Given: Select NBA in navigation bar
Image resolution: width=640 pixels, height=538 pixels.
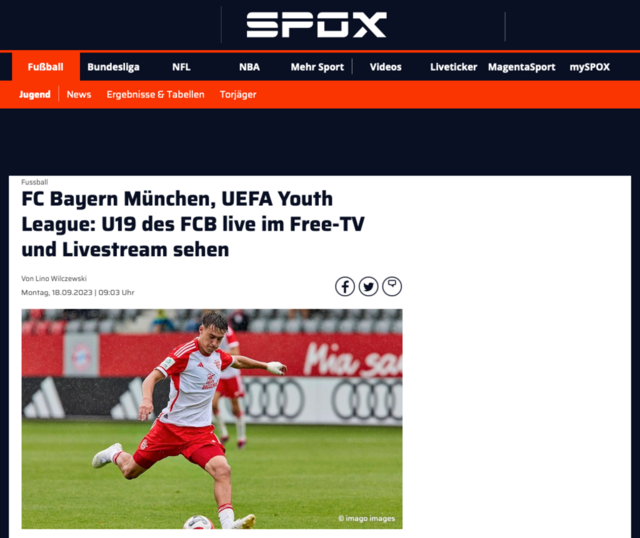Looking at the screenshot, I should pyautogui.click(x=249, y=67).
